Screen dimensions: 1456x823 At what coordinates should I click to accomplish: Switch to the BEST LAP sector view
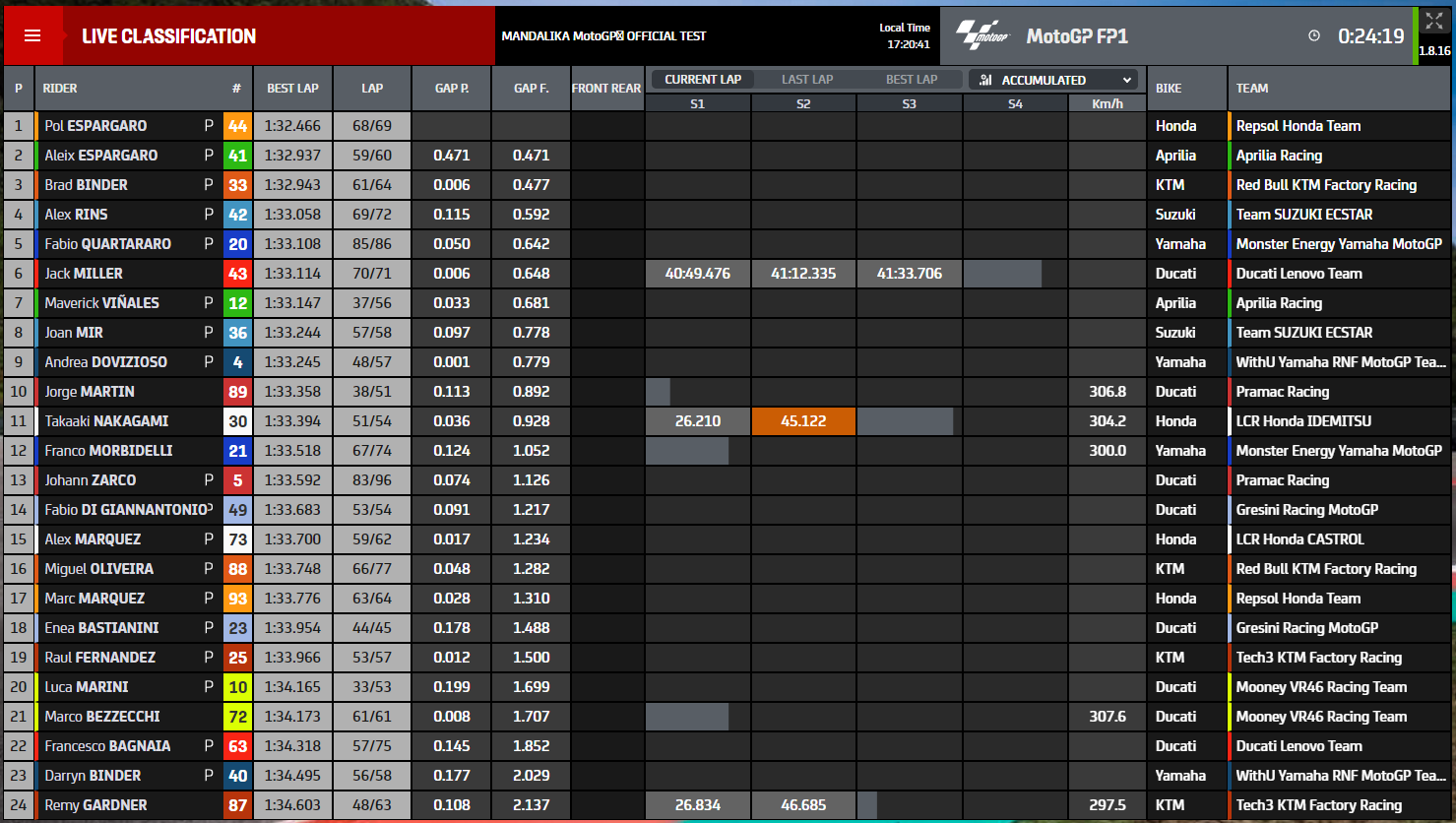tap(912, 80)
